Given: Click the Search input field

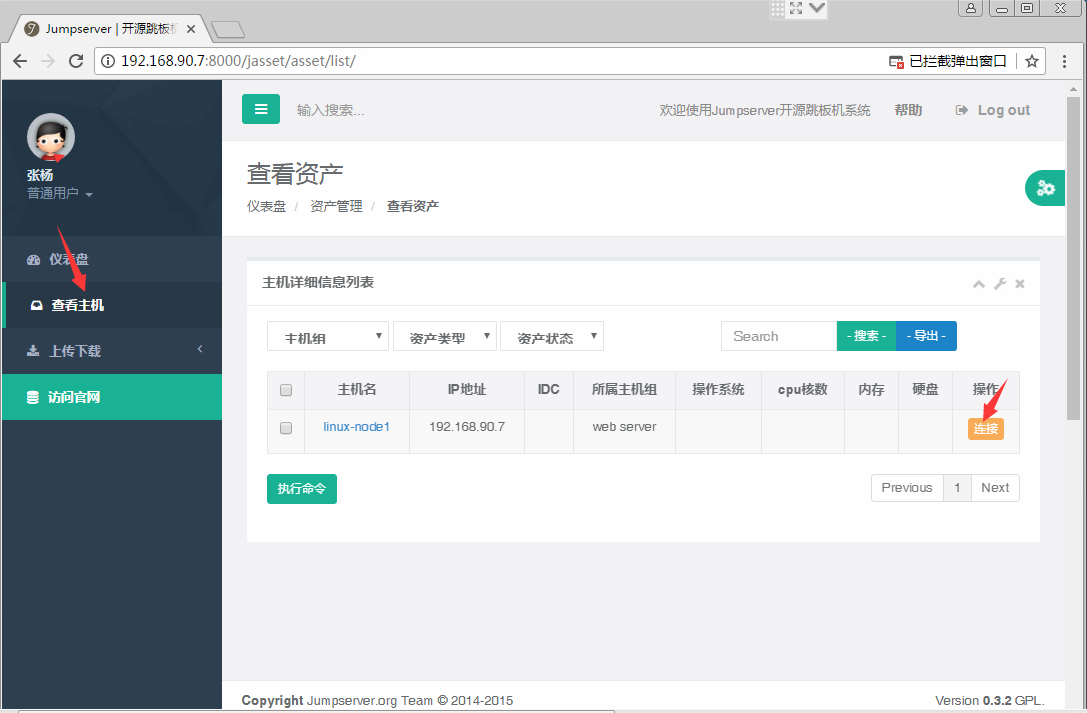Looking at the screenshot, I should 778,336.
